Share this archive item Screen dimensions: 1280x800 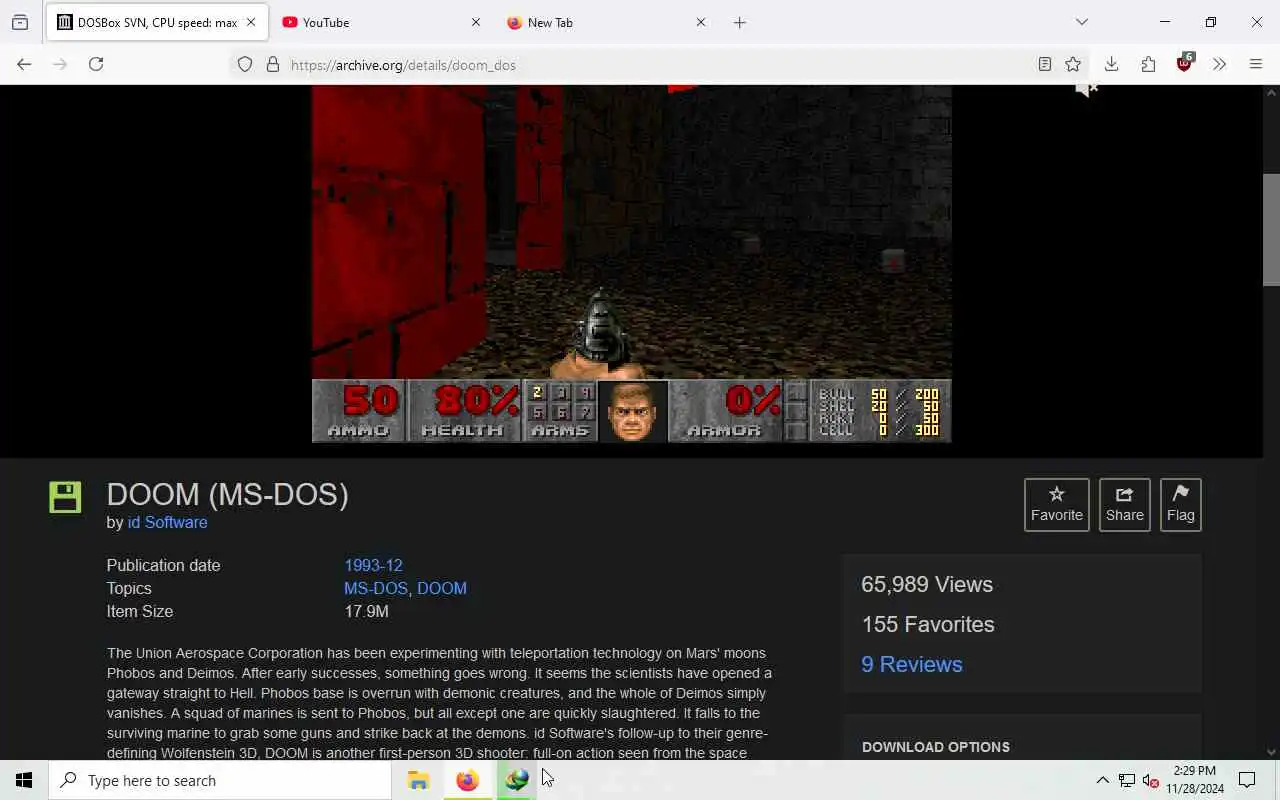1124,504
